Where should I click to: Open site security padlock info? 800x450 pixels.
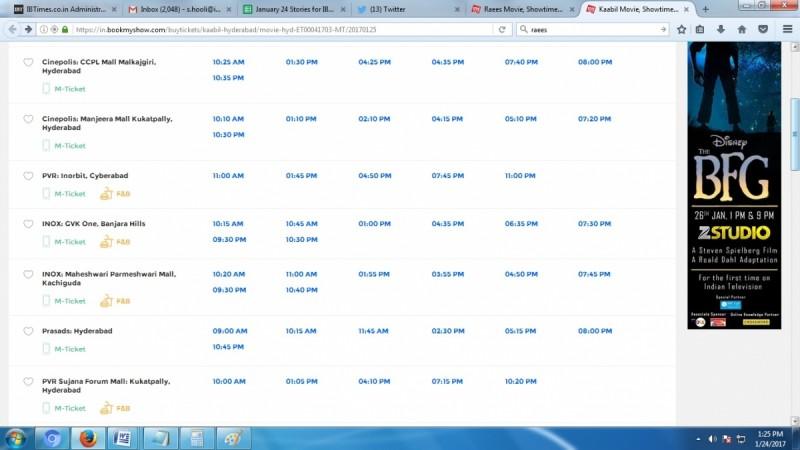pyautogui.click(x=65, y=30)
